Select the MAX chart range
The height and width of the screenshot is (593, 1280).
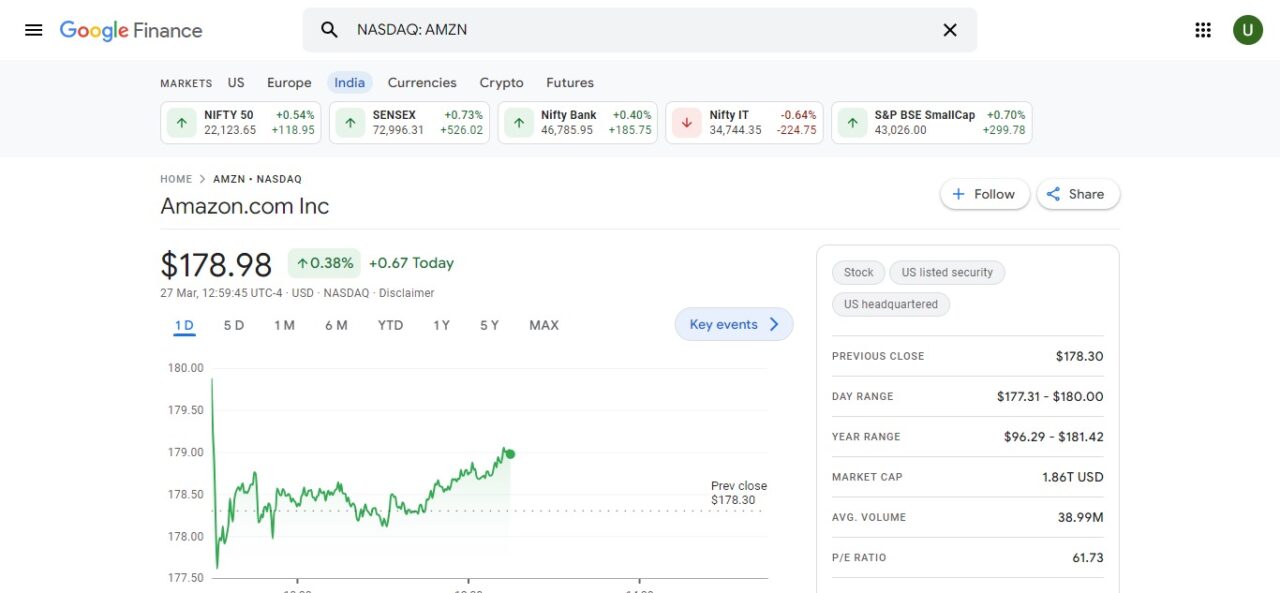544,325
